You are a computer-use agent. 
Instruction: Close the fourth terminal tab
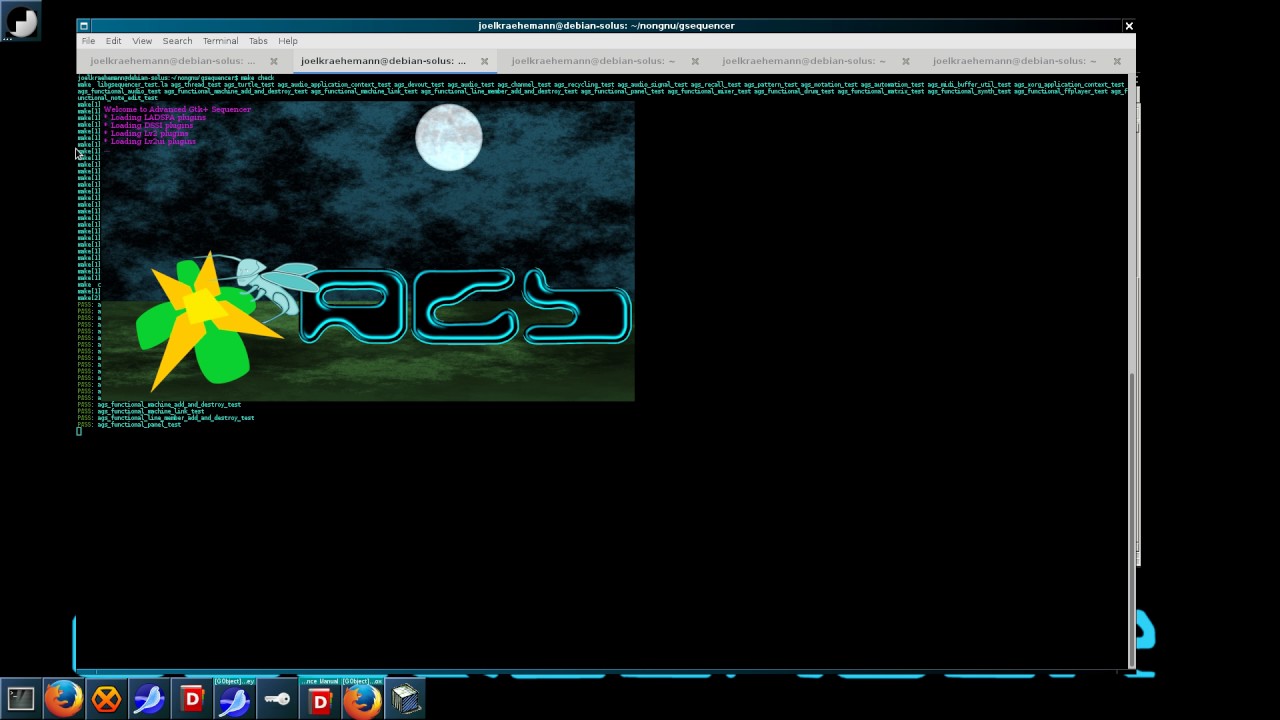[x=906, y=61]
